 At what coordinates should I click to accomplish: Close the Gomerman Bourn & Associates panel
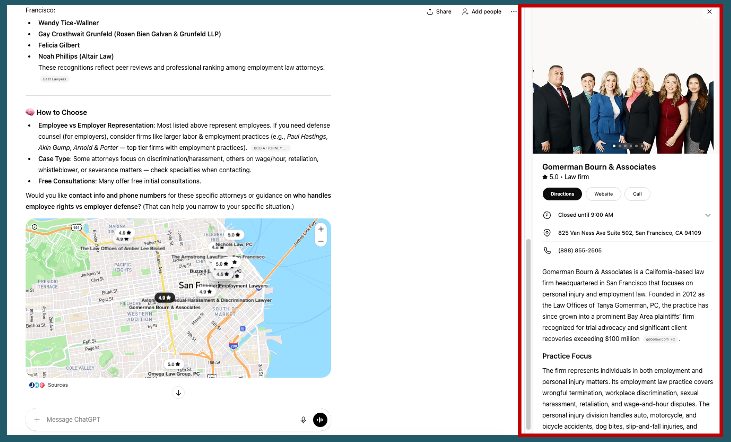[709, 12]
